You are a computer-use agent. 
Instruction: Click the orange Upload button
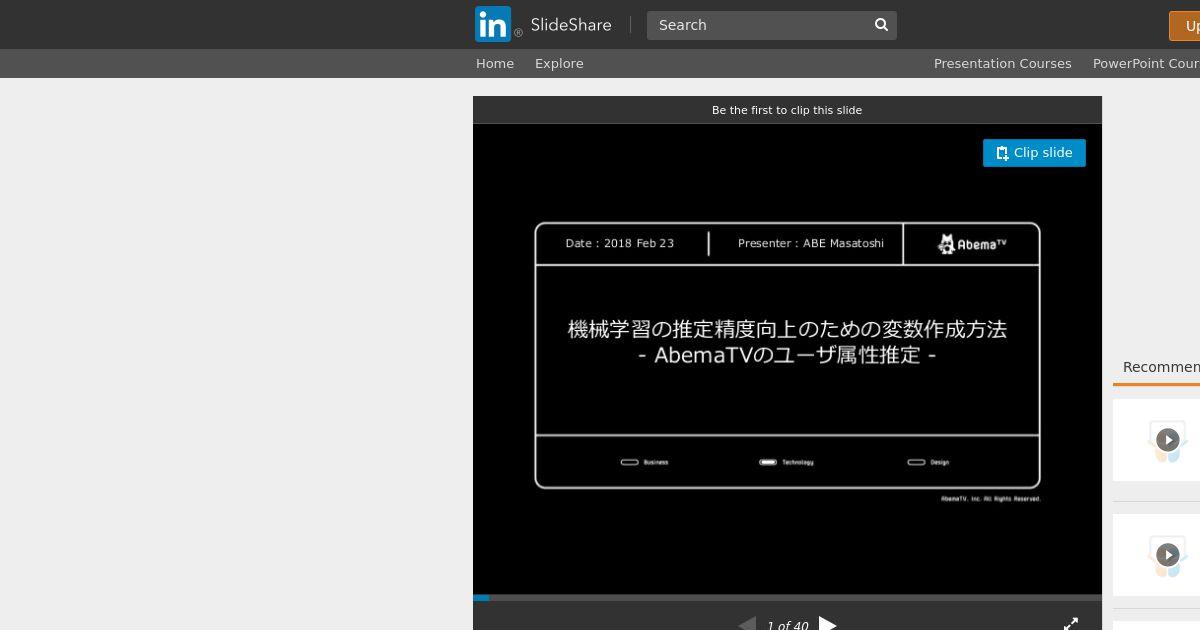click(x=1185, y=26)
